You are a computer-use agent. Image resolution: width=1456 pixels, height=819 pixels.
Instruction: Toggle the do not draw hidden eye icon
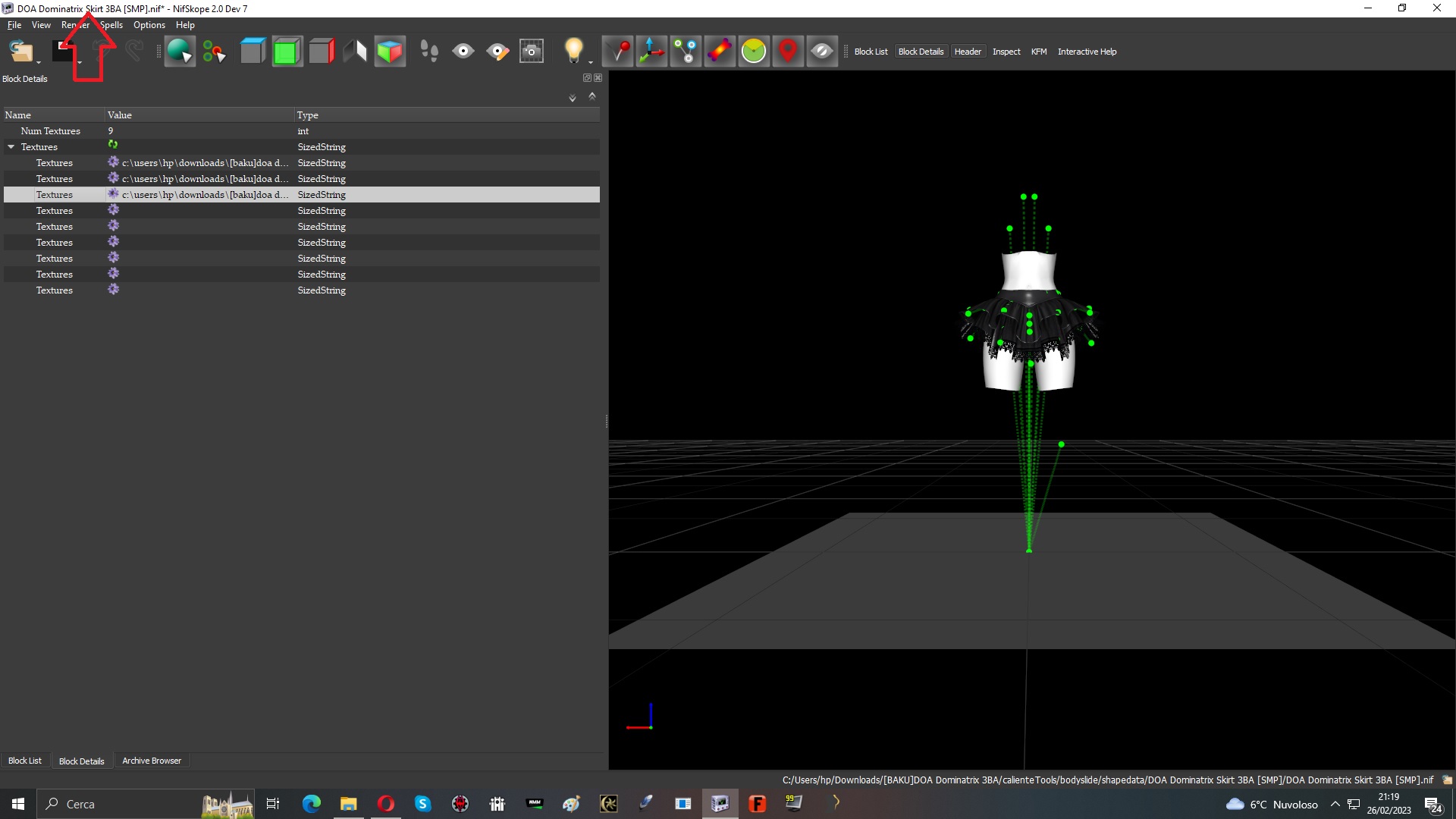click(x=822, y=52)
